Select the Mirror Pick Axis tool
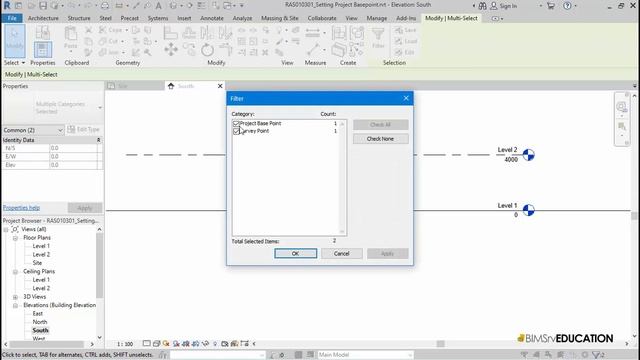The height and width of the screenshot is (360, 640). point(207,33)
